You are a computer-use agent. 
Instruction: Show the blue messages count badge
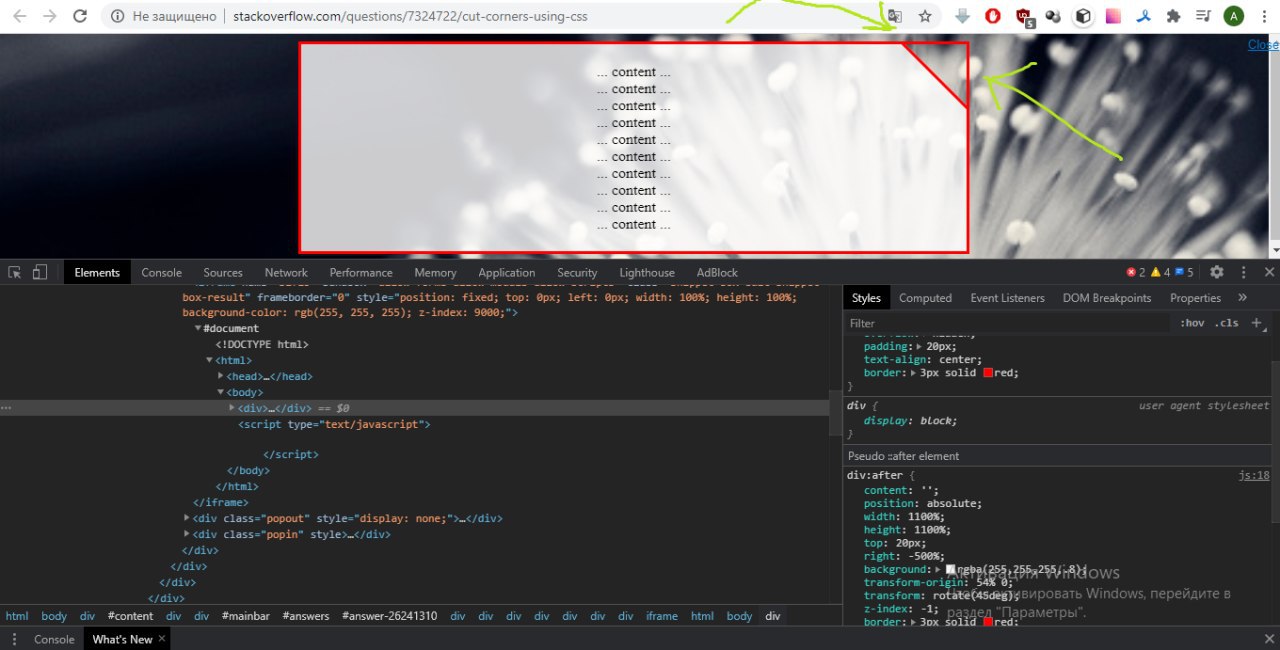pyautogui.click(x=1184, y=272)
